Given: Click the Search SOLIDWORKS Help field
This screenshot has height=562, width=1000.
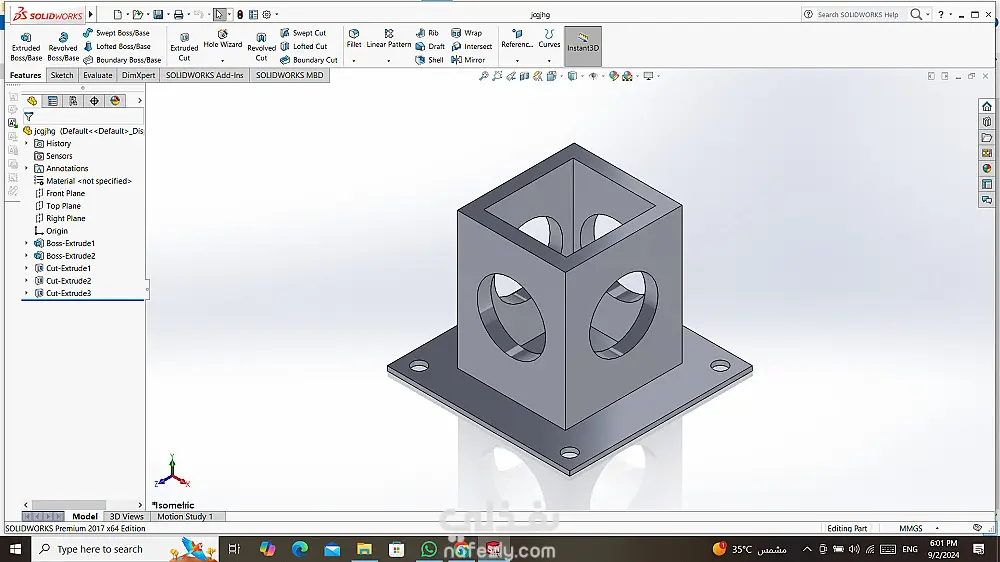Looking at the screenshot, I should [x=858, y=15].
